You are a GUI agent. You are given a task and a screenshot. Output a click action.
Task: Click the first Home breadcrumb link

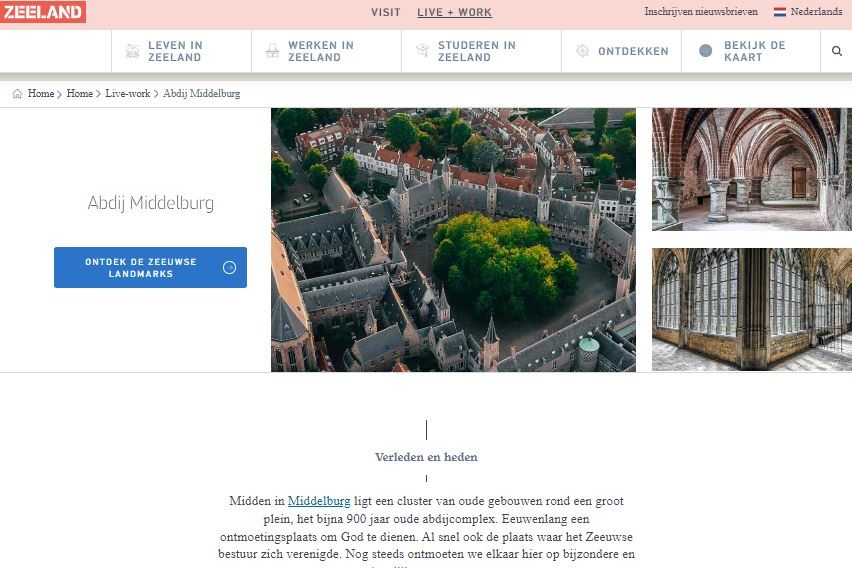pos(41,93)
